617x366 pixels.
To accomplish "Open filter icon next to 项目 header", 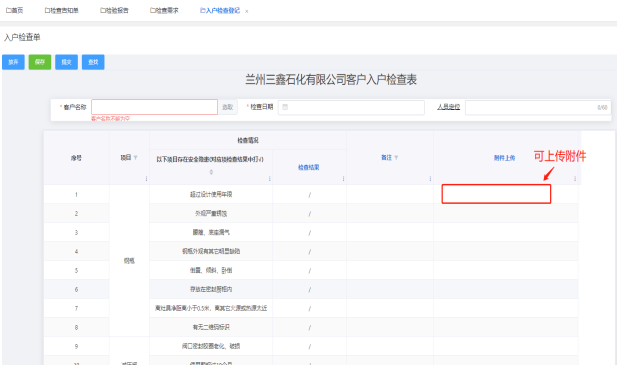I will click(135, 158).
